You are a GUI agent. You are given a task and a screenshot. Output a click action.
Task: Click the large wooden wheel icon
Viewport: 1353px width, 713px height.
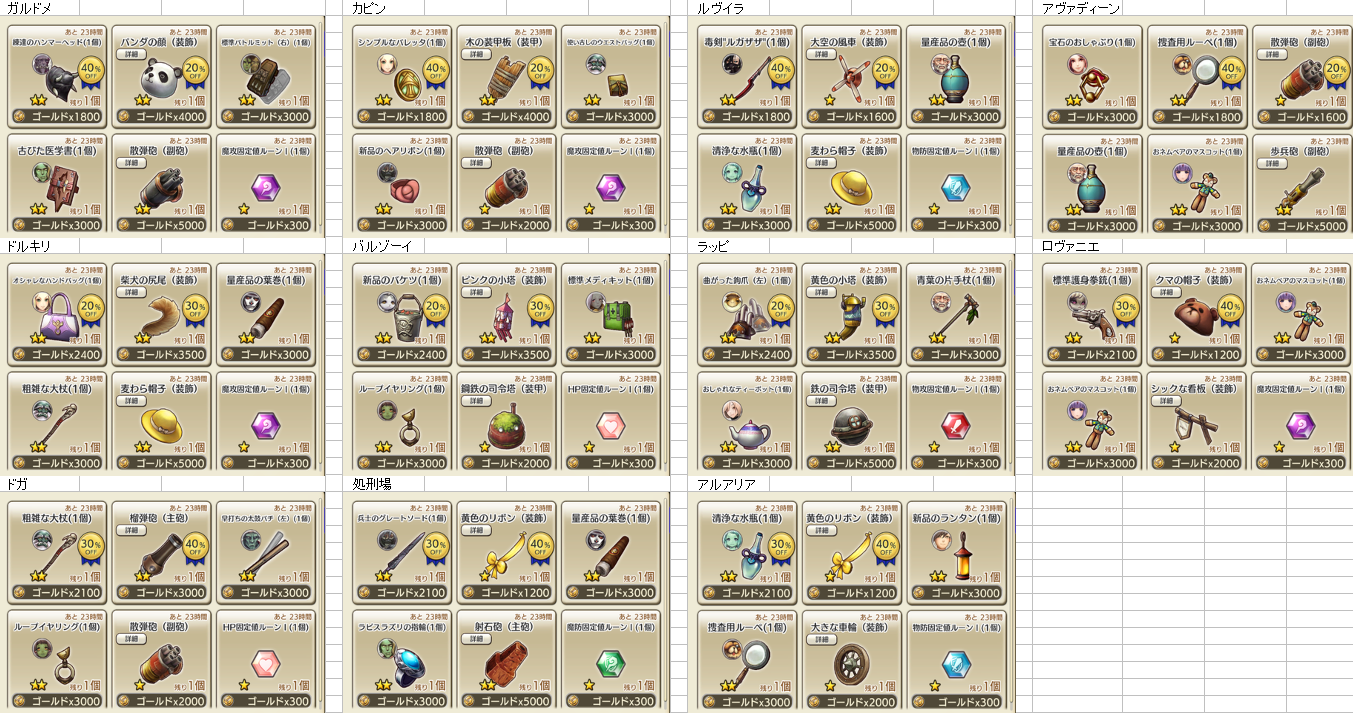click(854, 663)
